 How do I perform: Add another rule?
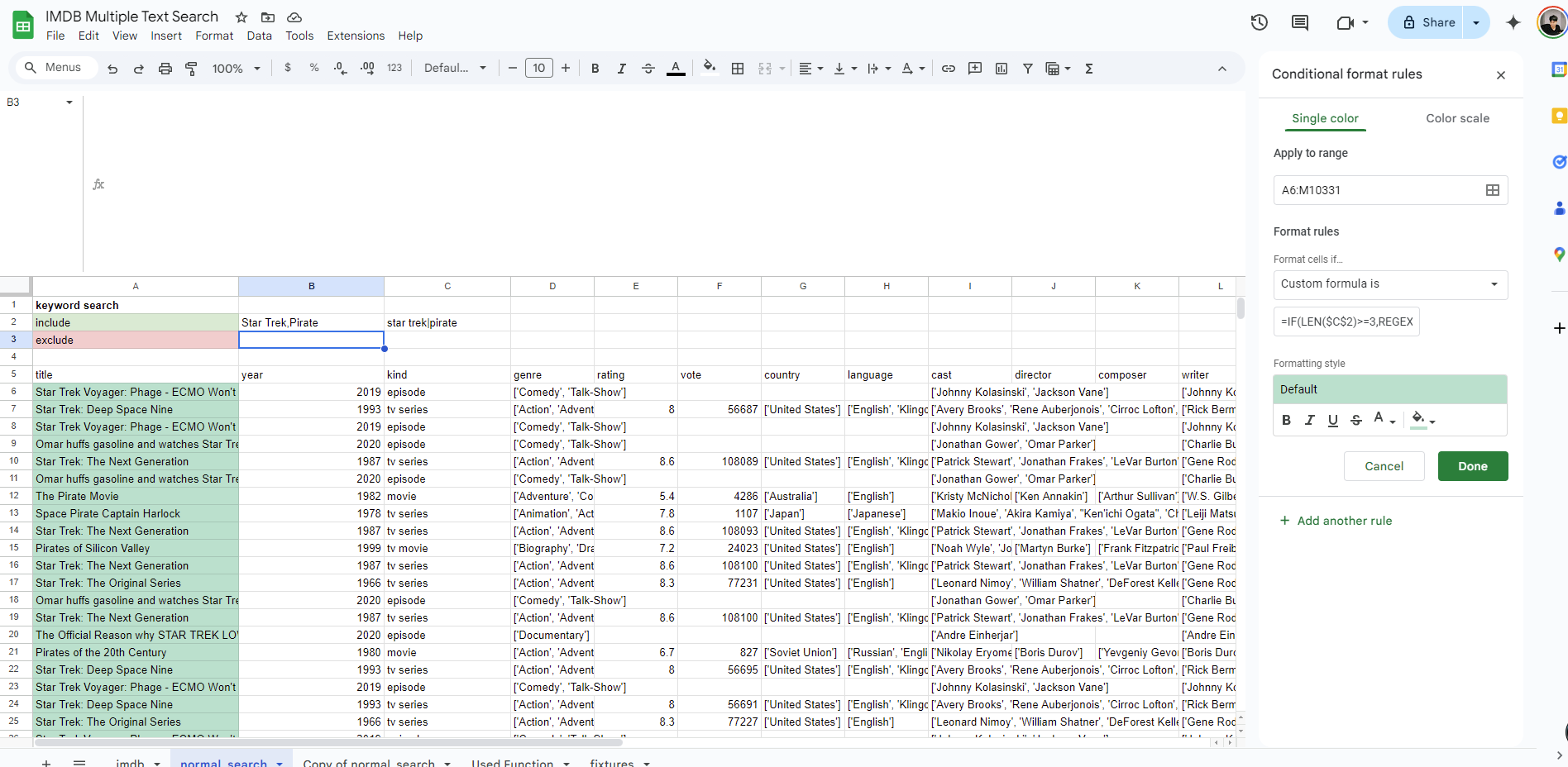1336,521
